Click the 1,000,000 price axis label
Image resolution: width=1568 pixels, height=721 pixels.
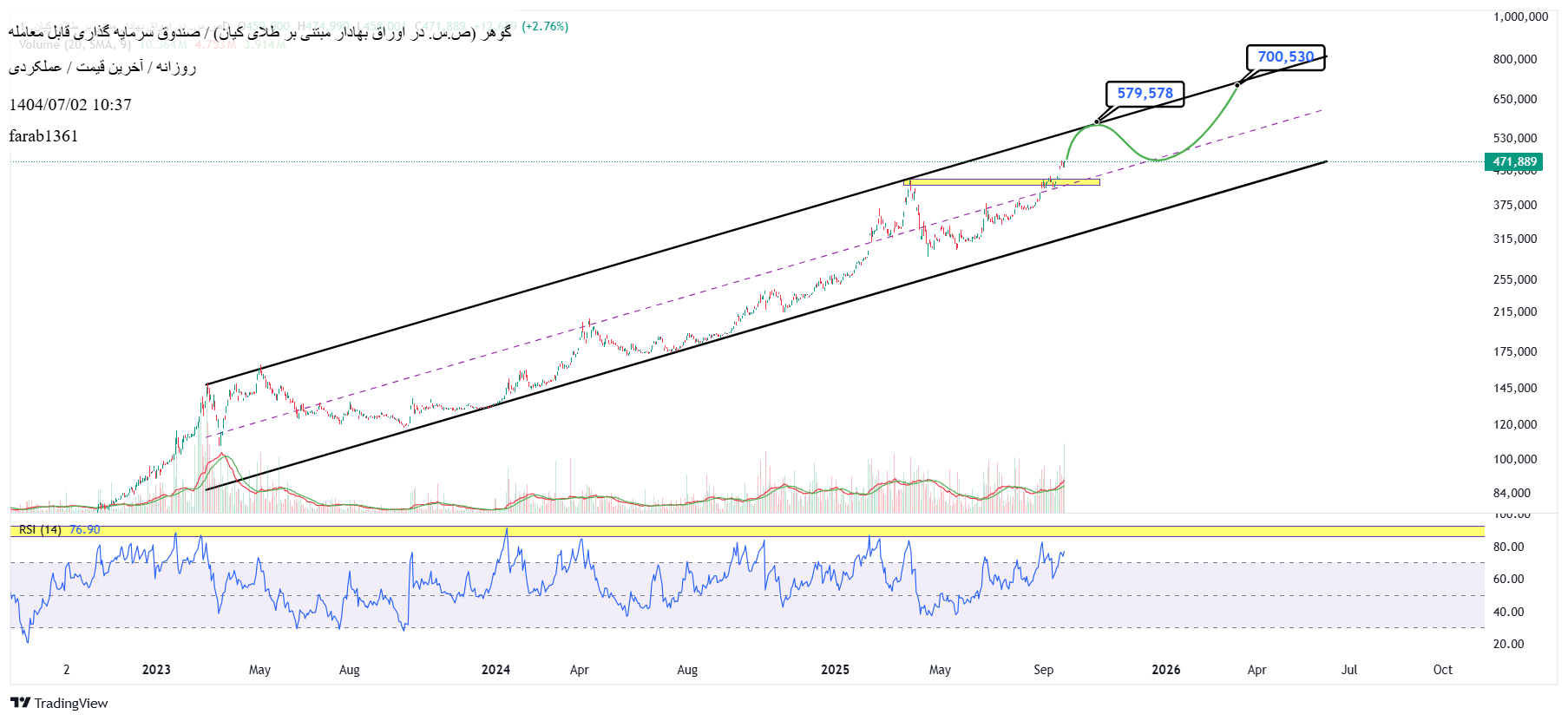1520,16
